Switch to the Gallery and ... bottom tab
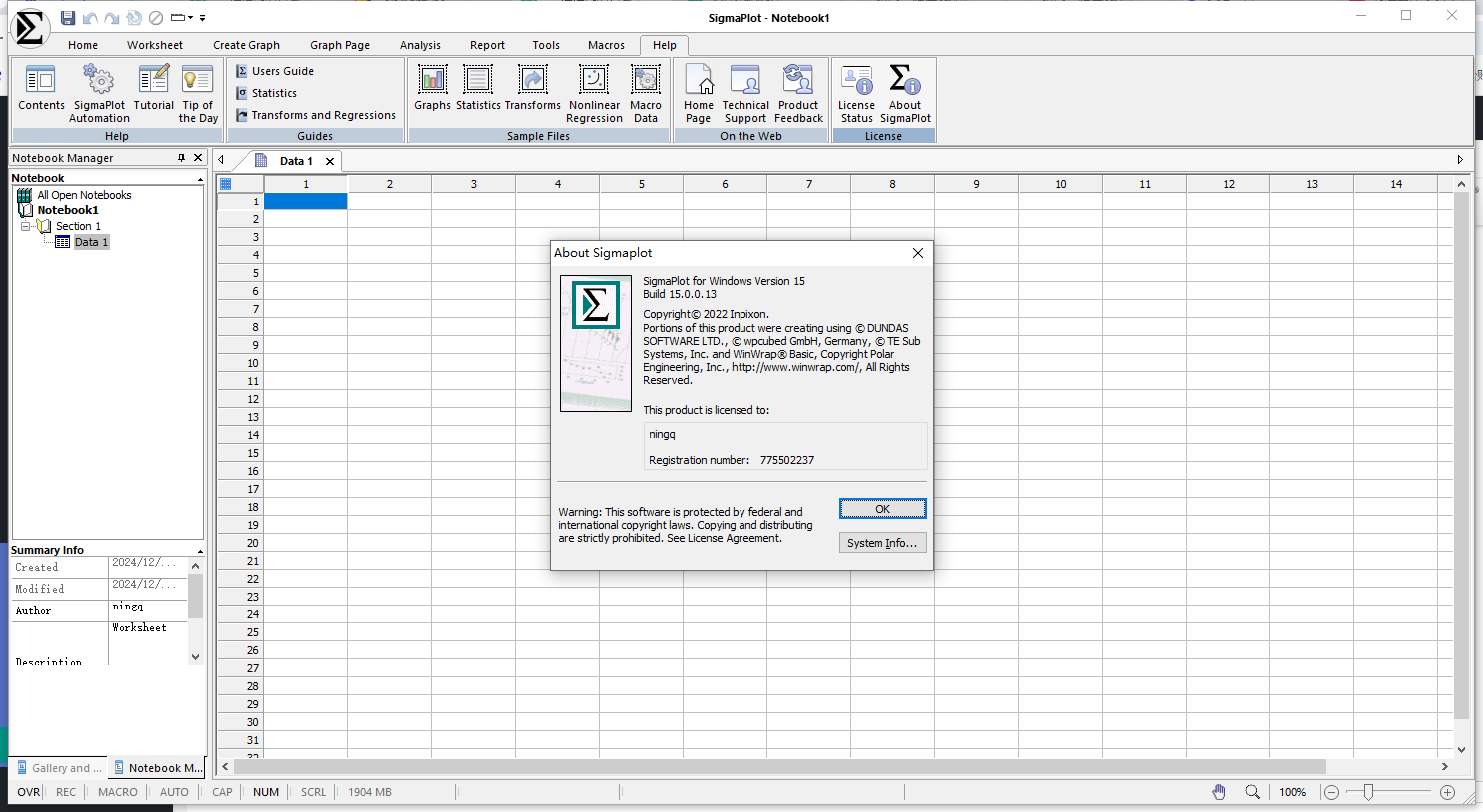The image size is (1483, 812). pos(60,768)
